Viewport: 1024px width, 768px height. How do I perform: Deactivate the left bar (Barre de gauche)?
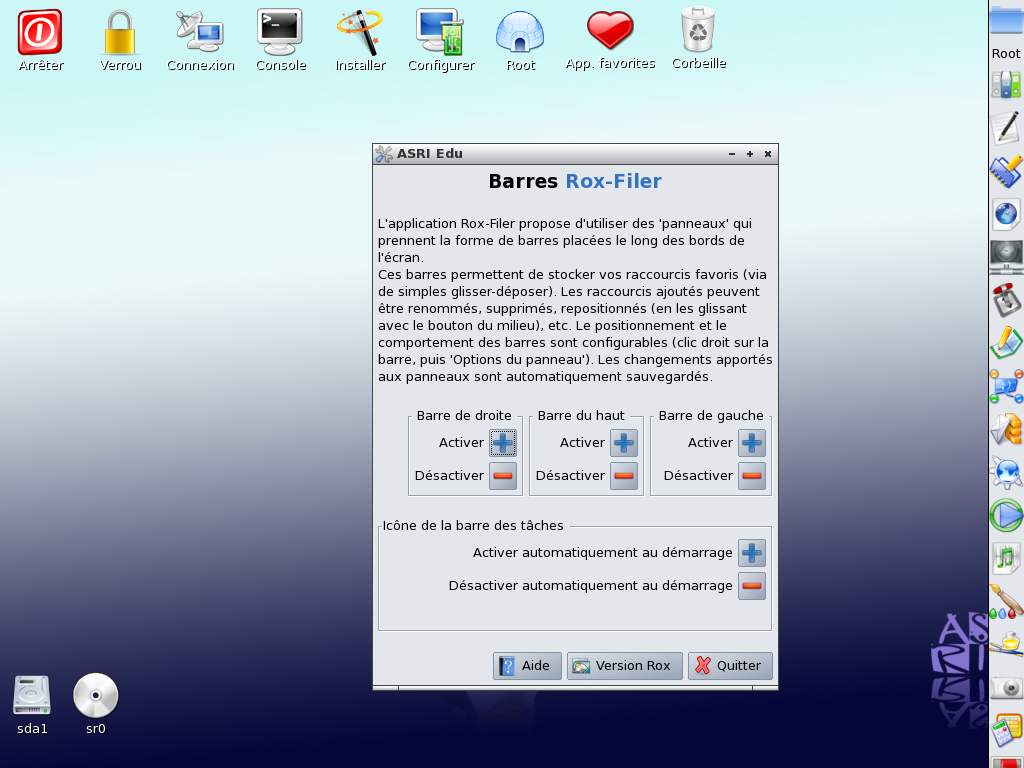click(x=752, y=475)
